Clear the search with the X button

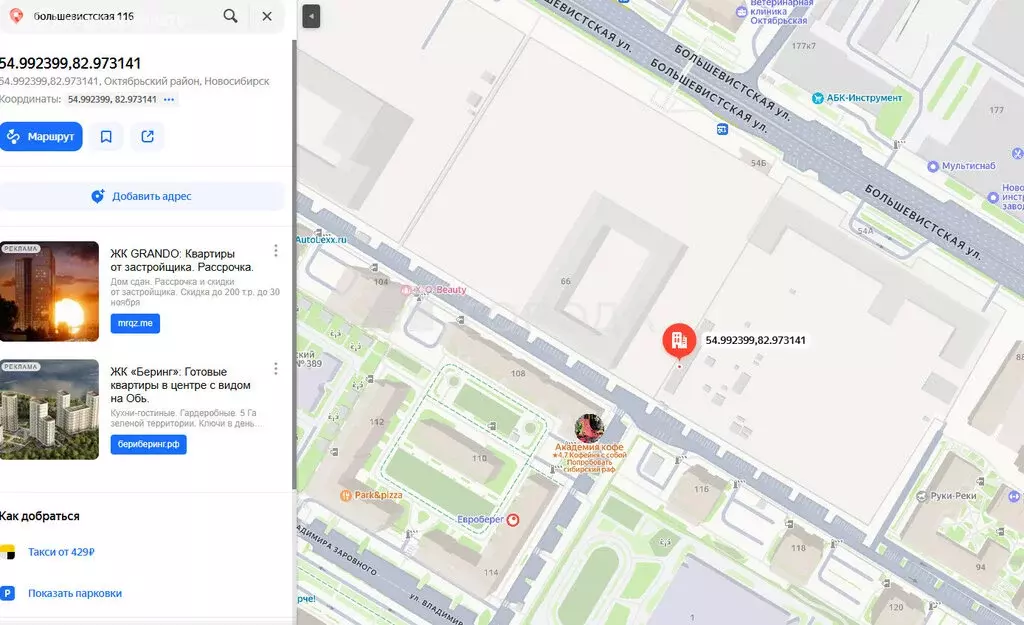[x=265, y=16]
